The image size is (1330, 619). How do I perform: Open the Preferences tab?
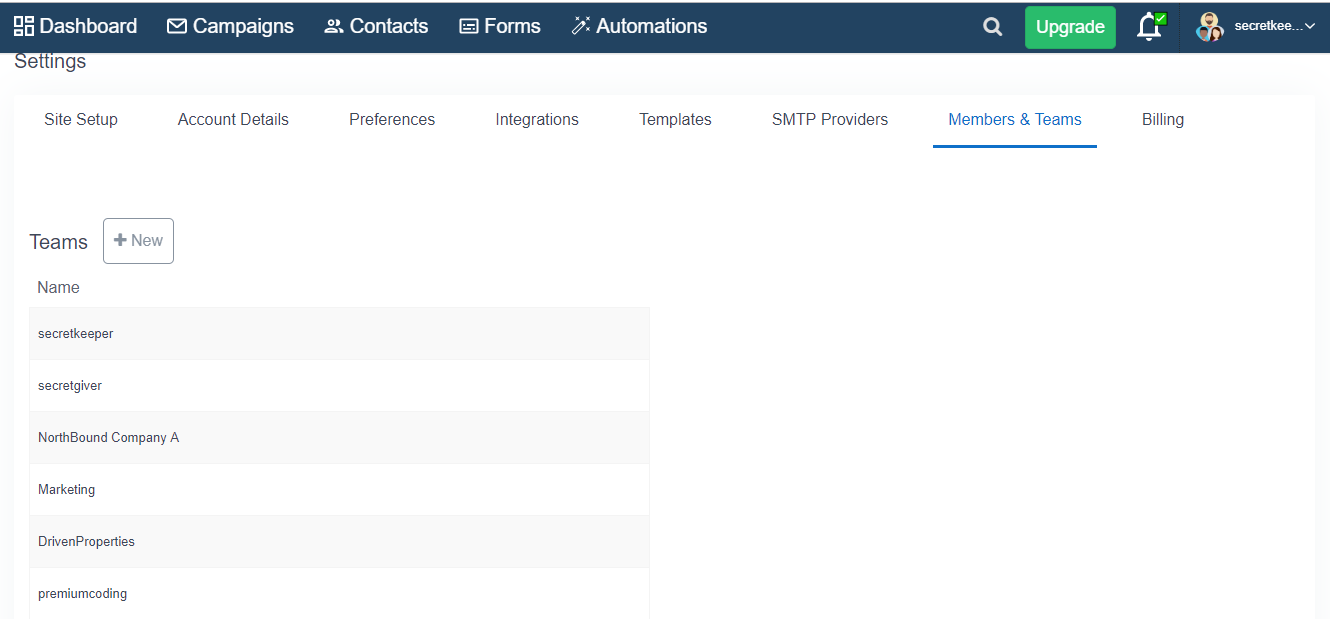392,120
